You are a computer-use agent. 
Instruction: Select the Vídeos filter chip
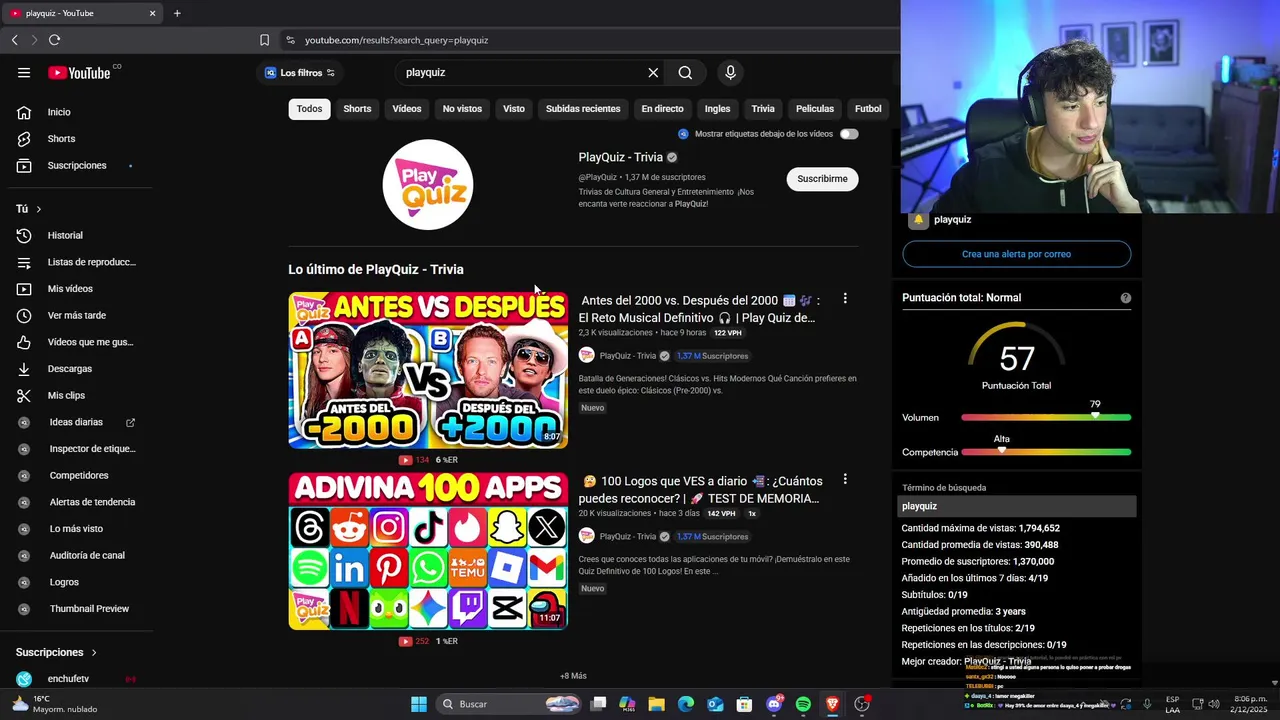[x=406, y=109]
